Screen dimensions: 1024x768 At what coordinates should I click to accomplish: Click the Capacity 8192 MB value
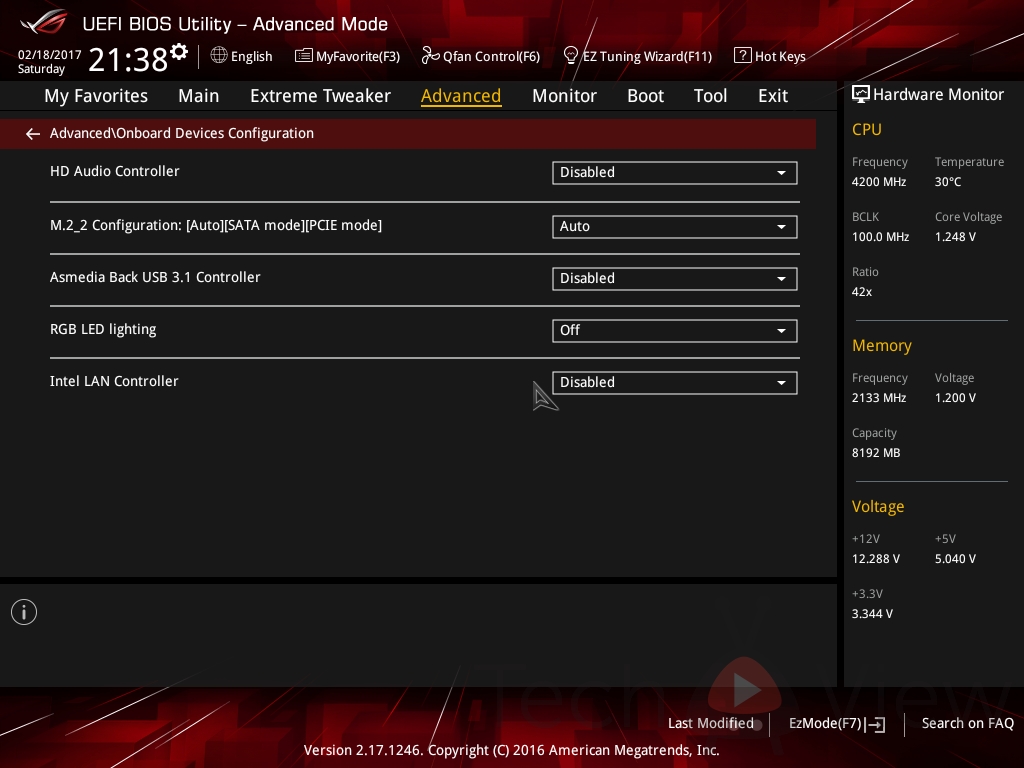[x=876, y=453]
